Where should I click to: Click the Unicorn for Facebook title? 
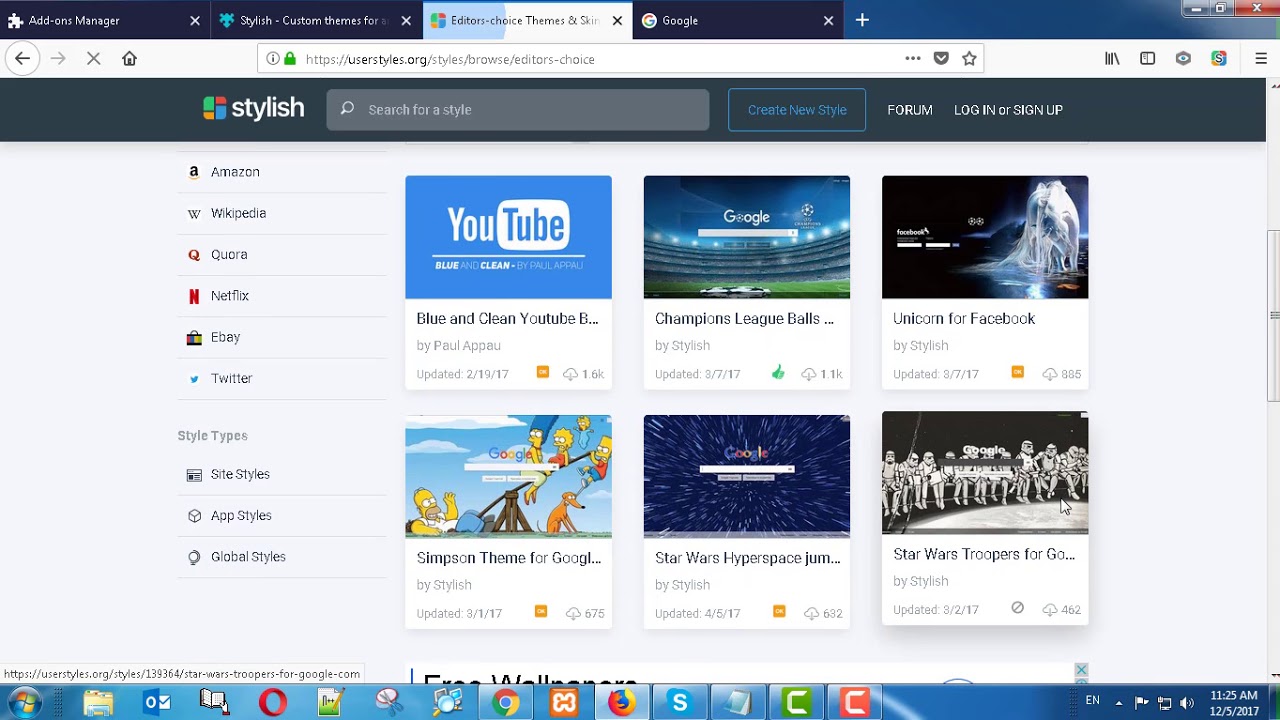964,318
